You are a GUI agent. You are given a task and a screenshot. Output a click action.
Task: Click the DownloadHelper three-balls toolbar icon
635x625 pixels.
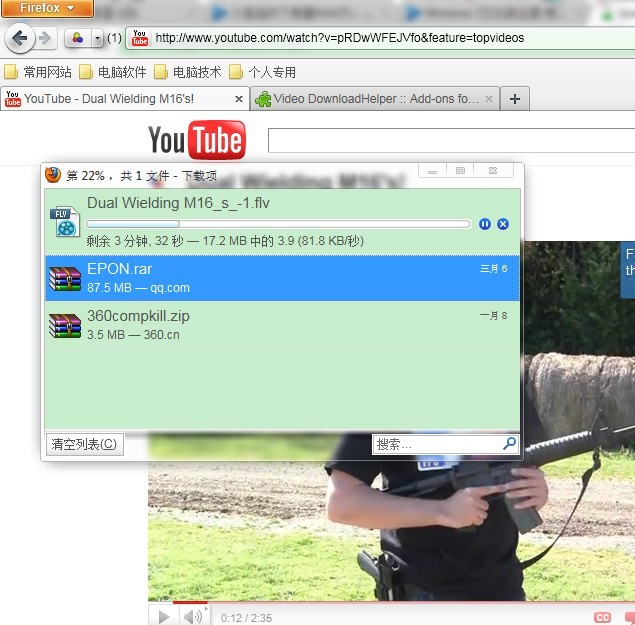click(x=77, y=38)
